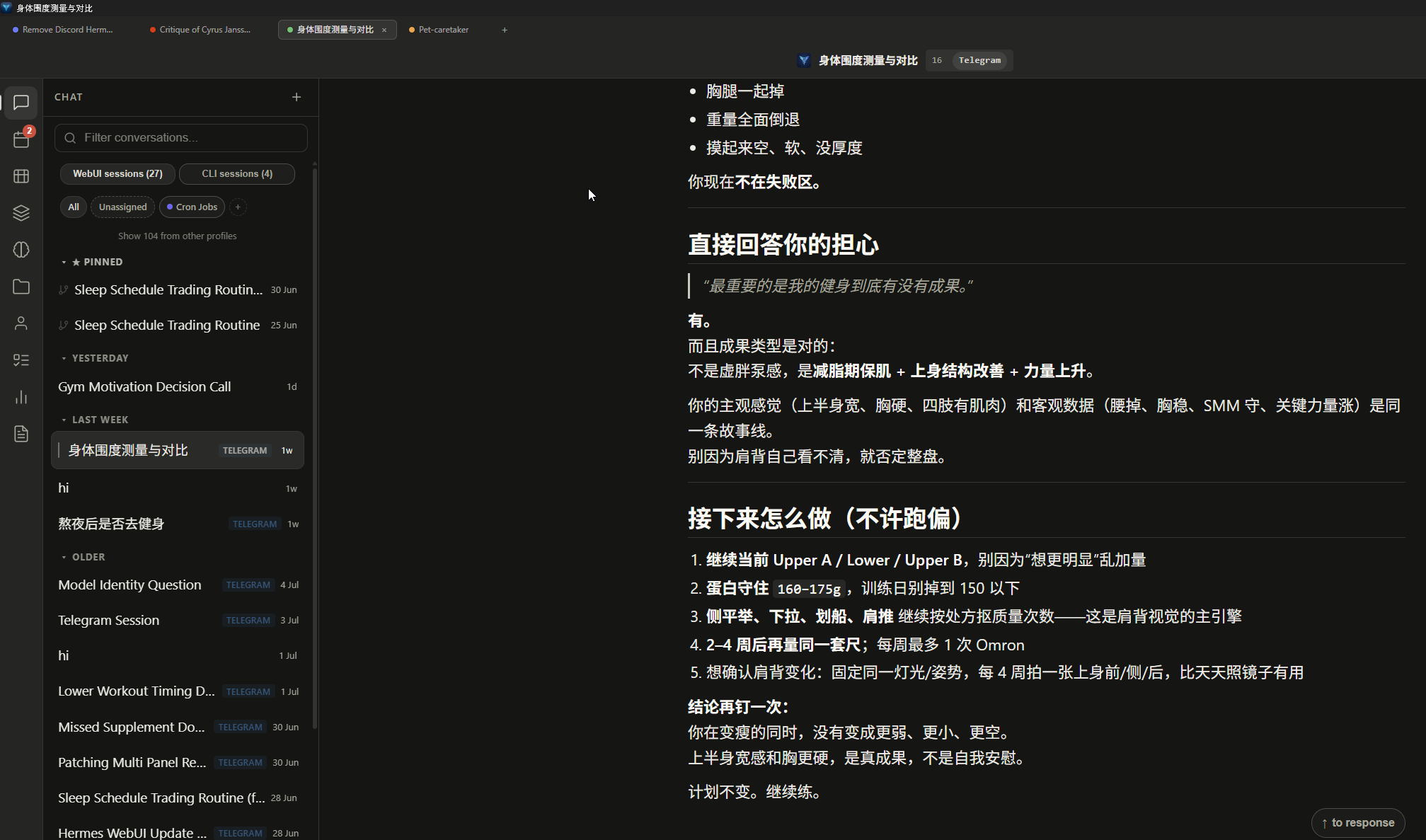Open Gym Motivation Decision Call conversation
1426x840 pixels.
point(178,386)
